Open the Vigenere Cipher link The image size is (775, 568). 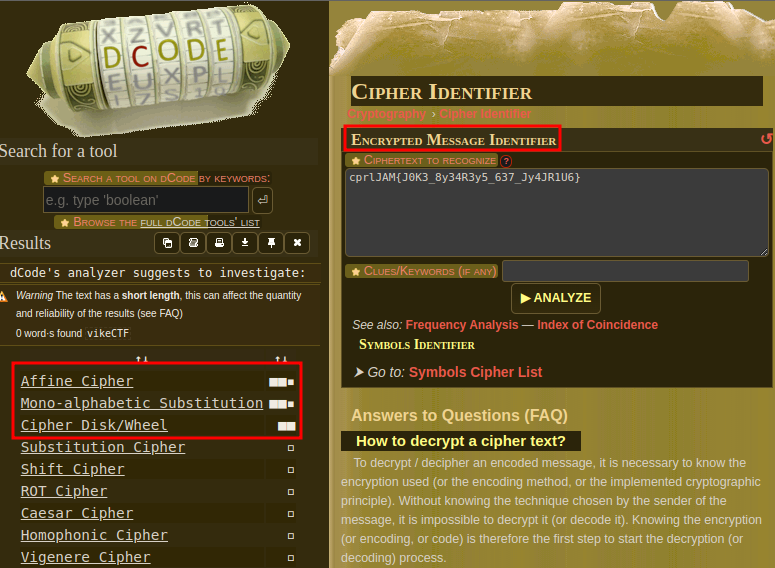tap(85, 557)
